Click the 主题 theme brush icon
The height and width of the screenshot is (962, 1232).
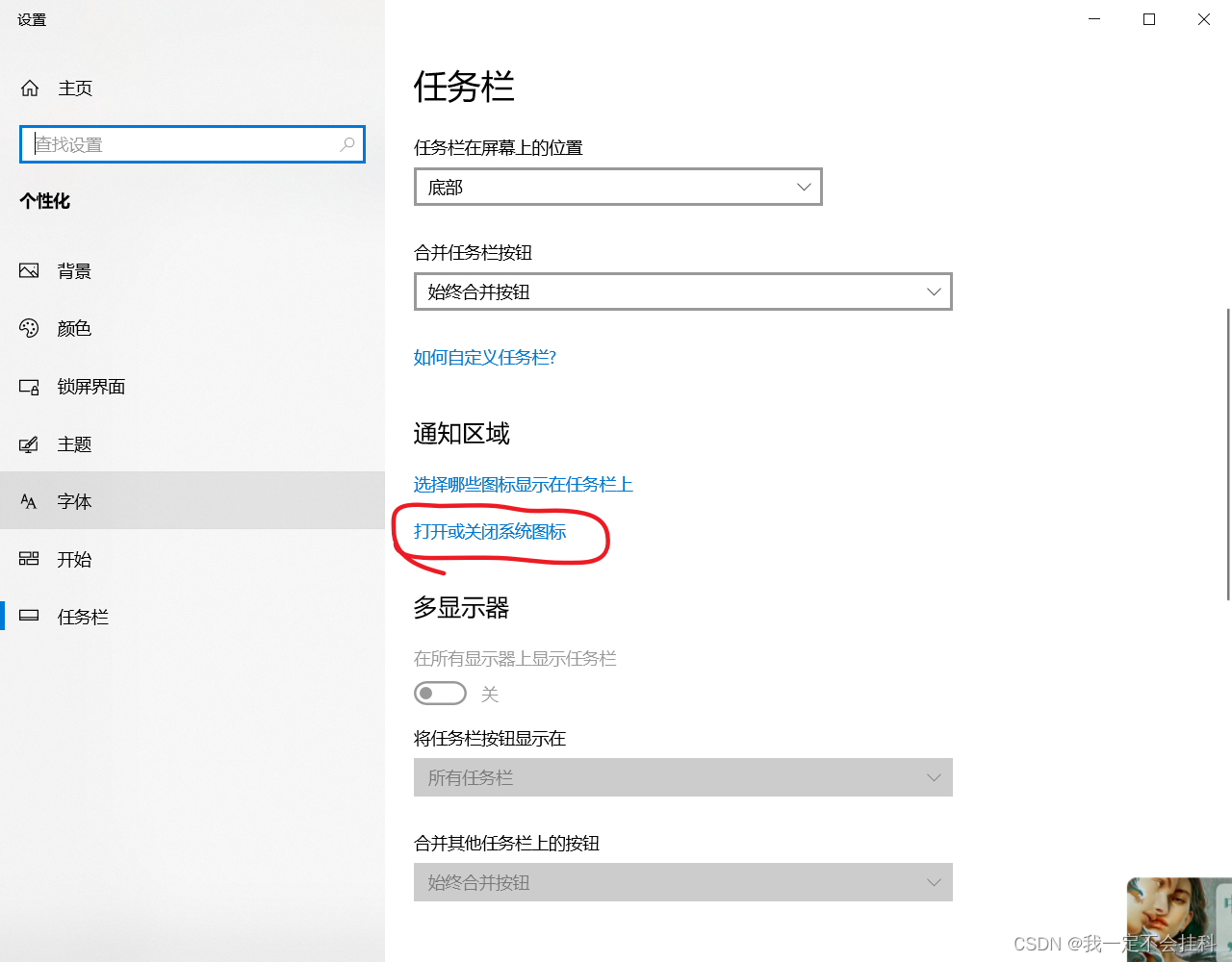point(29,444)
